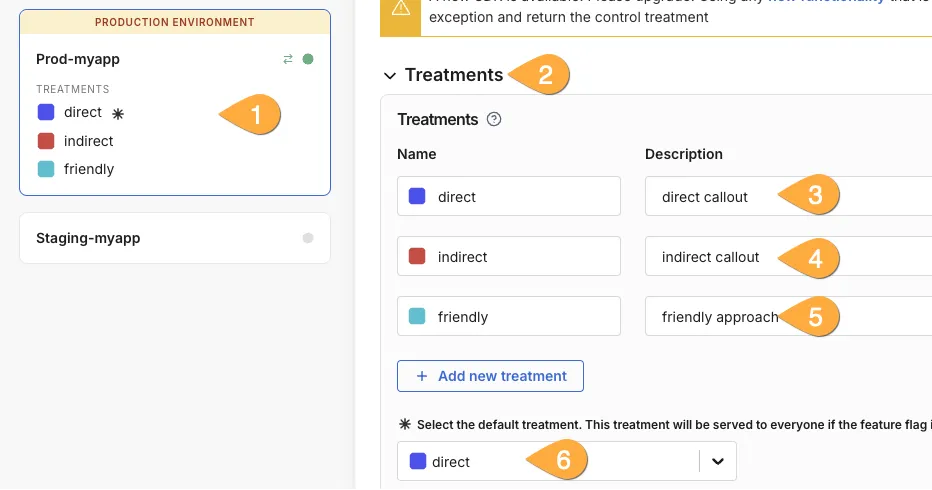
Task: Click the indirect treatment name field
Action: tap(520, 257)
